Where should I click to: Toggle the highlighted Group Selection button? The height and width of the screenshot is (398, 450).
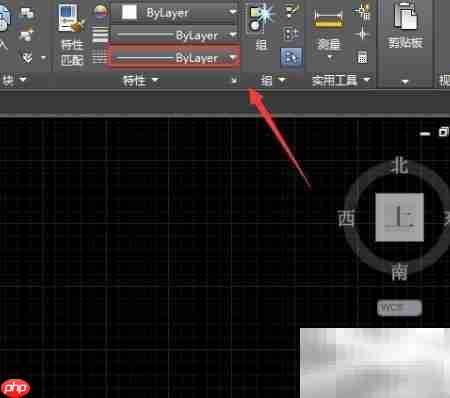coord(291,57)
